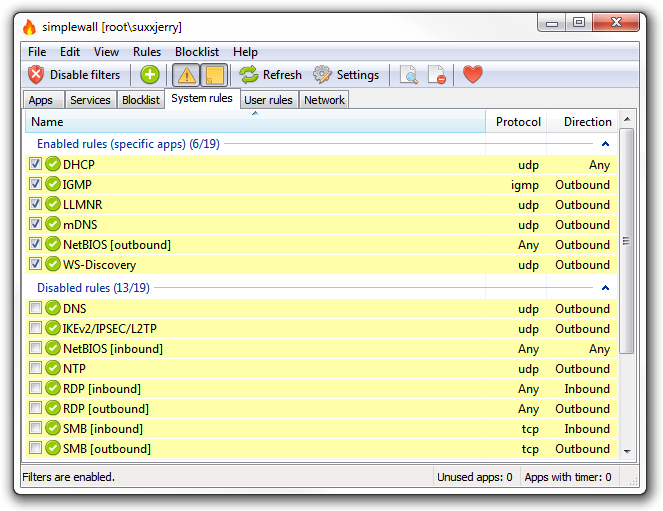Click the clear log page icon
Viewport: 663px width, 511px height.
point(437,75)
